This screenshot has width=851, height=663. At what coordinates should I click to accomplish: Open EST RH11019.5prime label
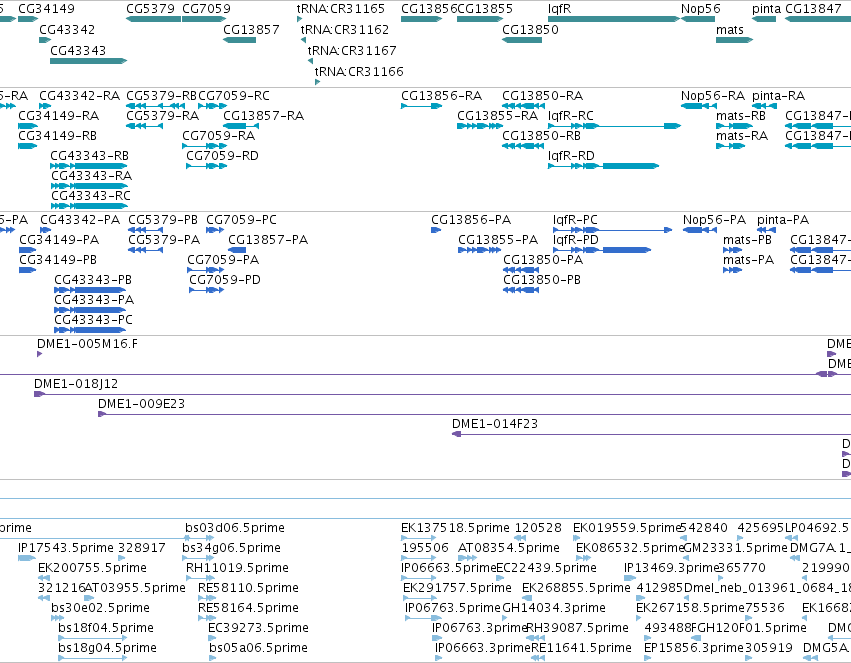[x=238, y=568]
